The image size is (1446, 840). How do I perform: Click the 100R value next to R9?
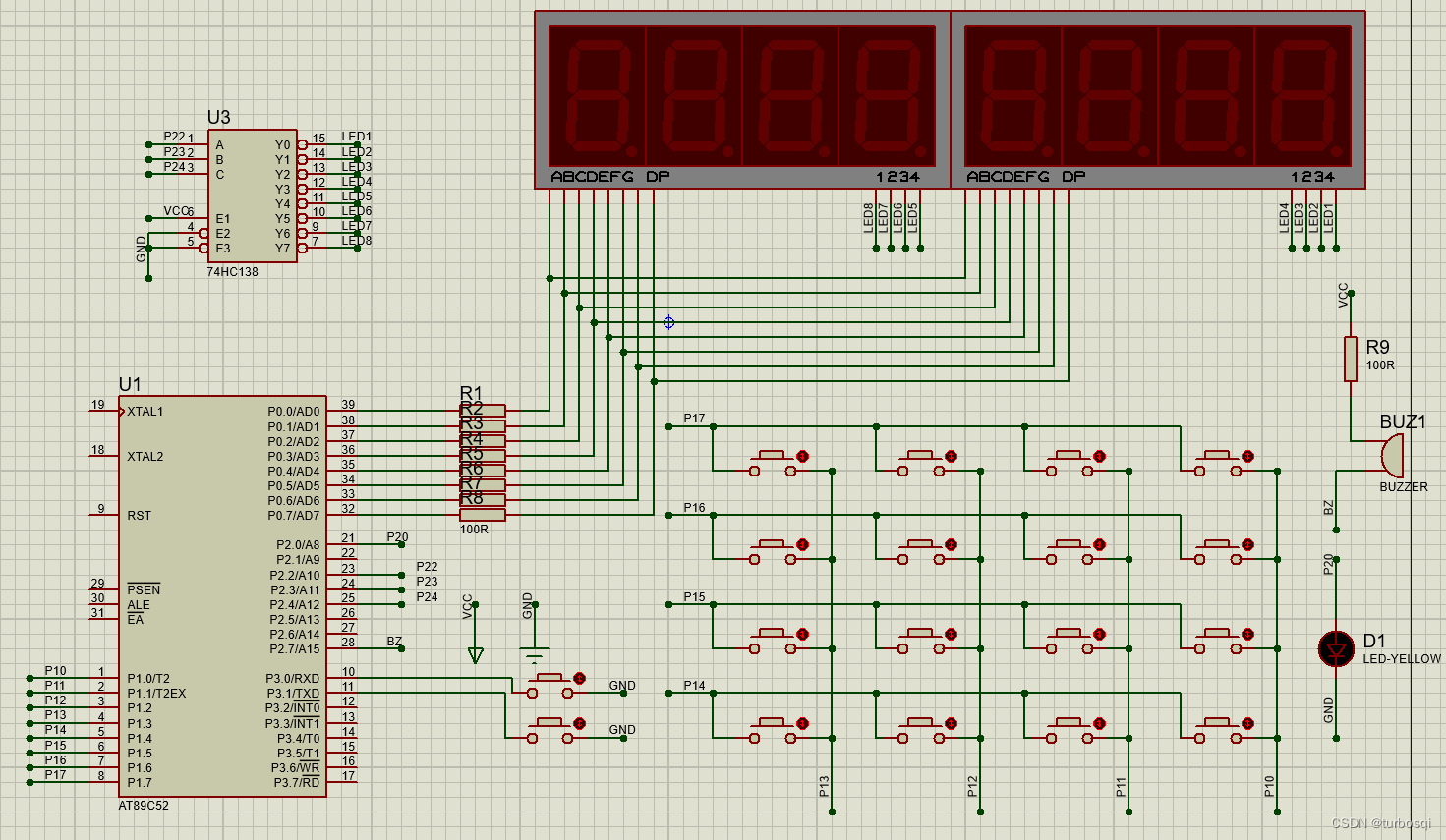click(x=1380, y=365)
